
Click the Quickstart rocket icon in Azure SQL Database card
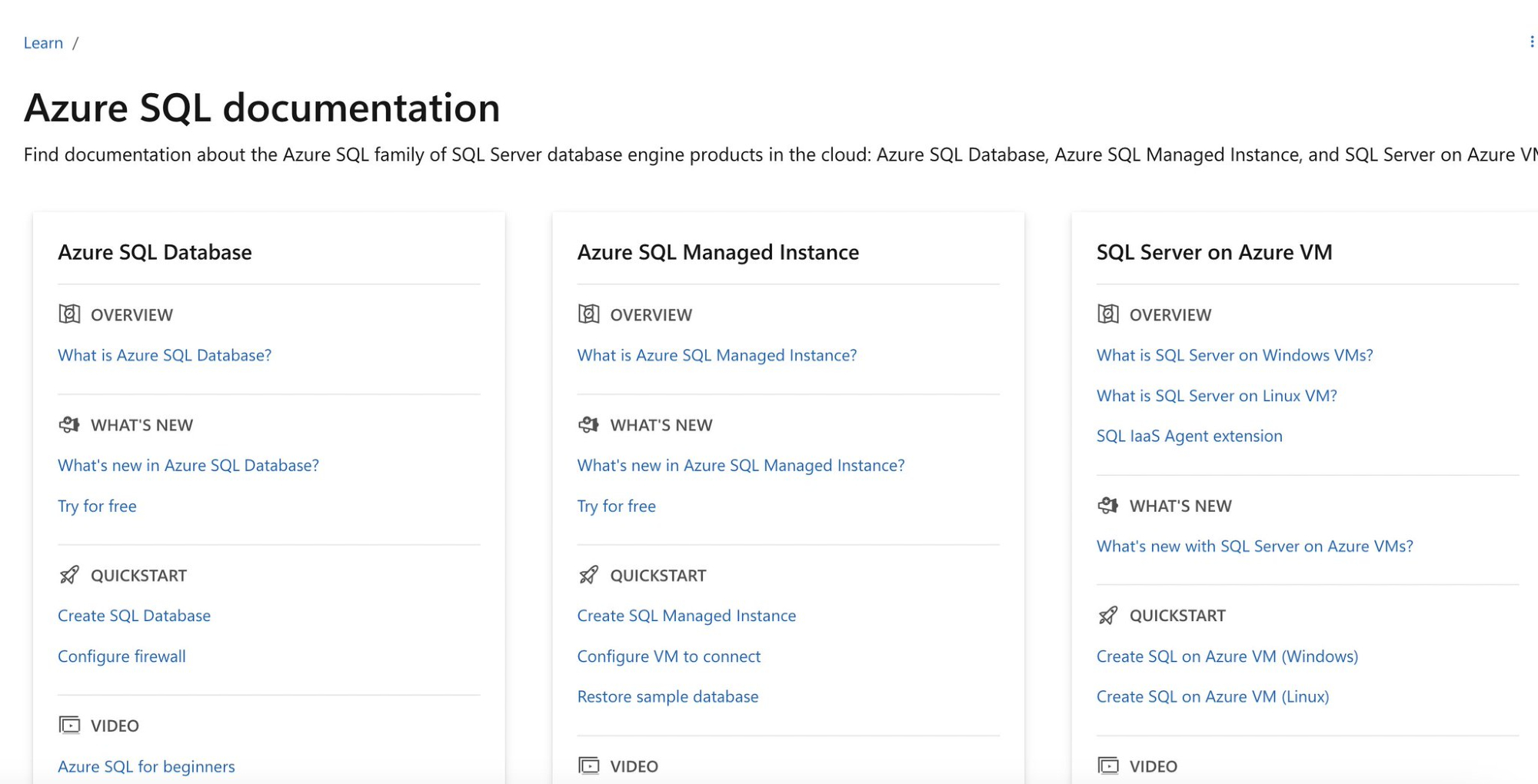(x=69, y=575)
